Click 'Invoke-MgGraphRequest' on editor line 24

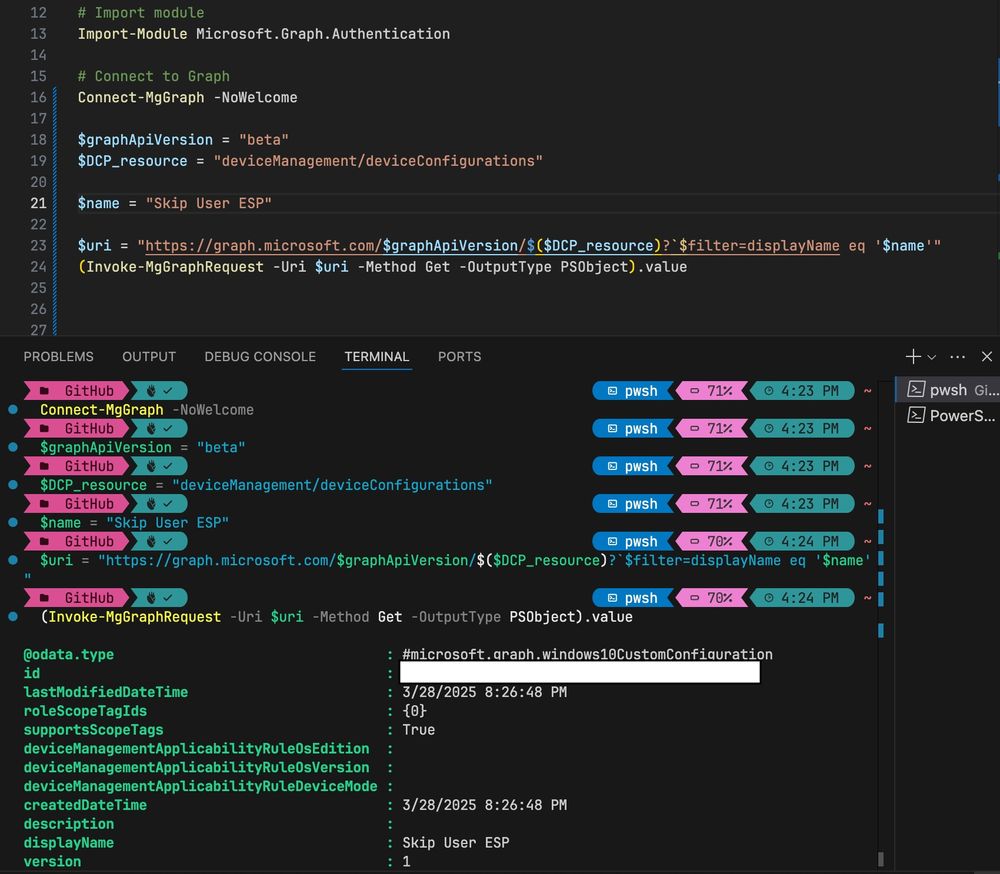175,267
